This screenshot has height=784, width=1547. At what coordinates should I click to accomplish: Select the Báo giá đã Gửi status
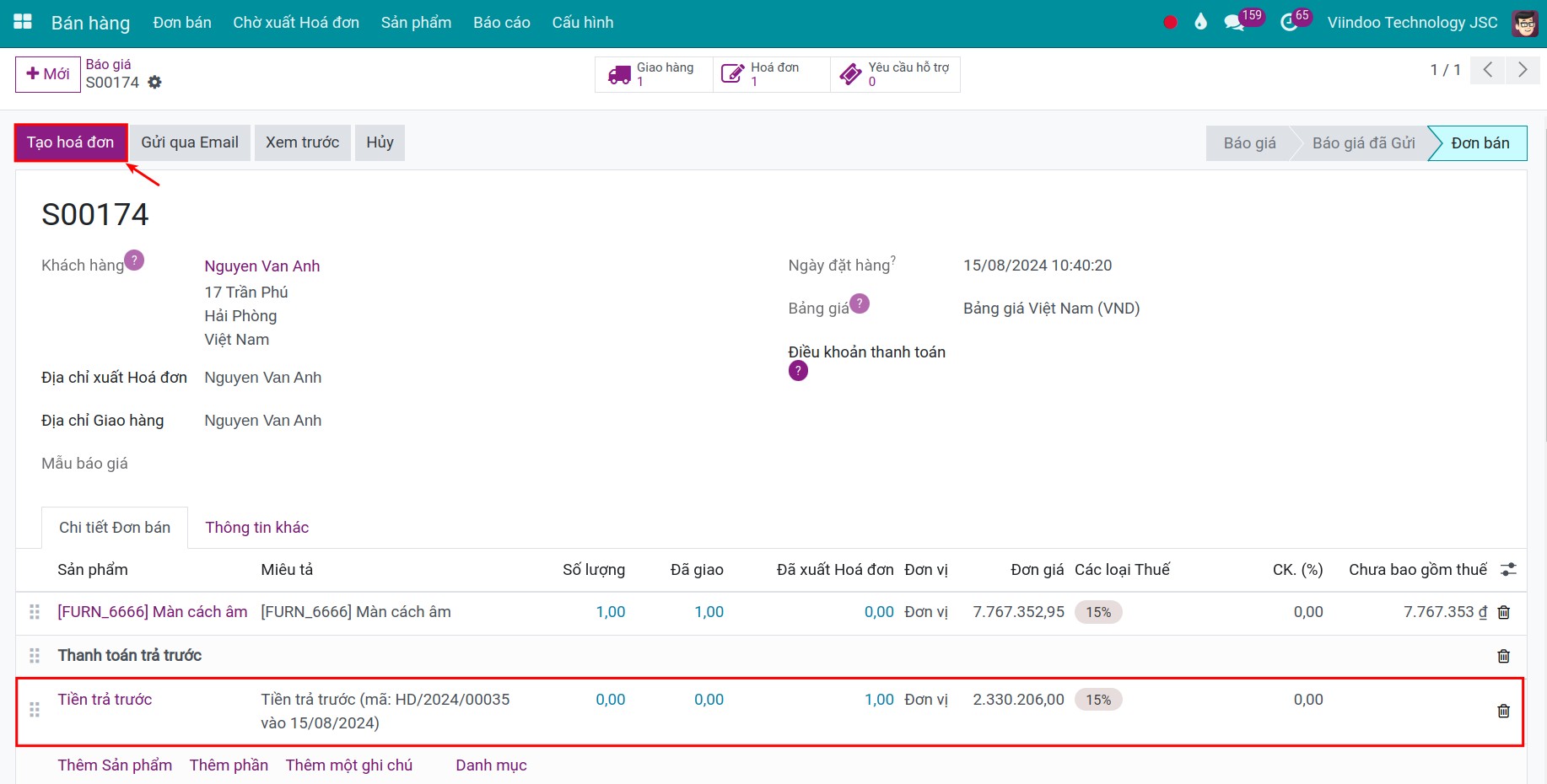point(1362,143)
